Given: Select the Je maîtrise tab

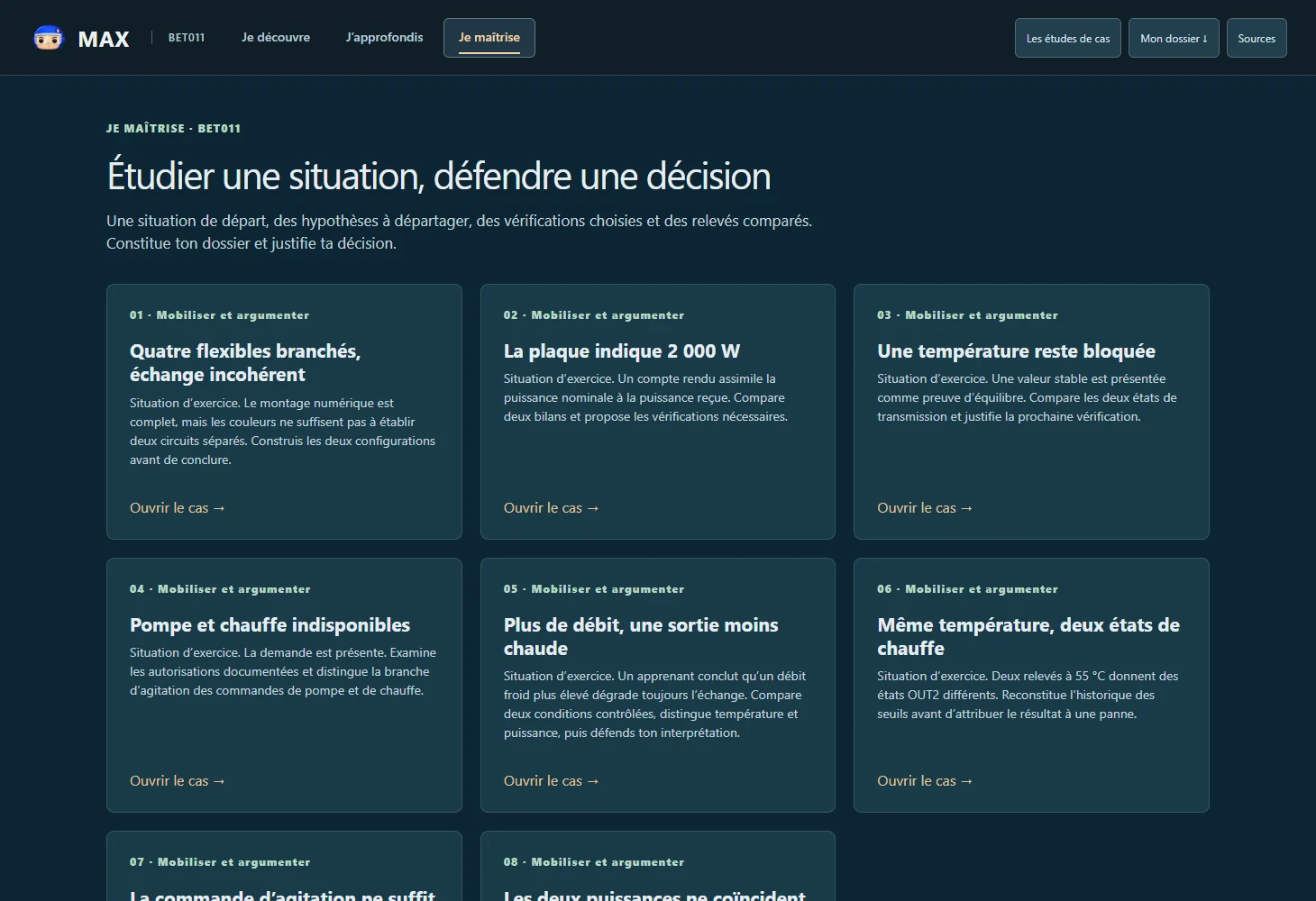Looking at the screenshot, I should [489, 38].
